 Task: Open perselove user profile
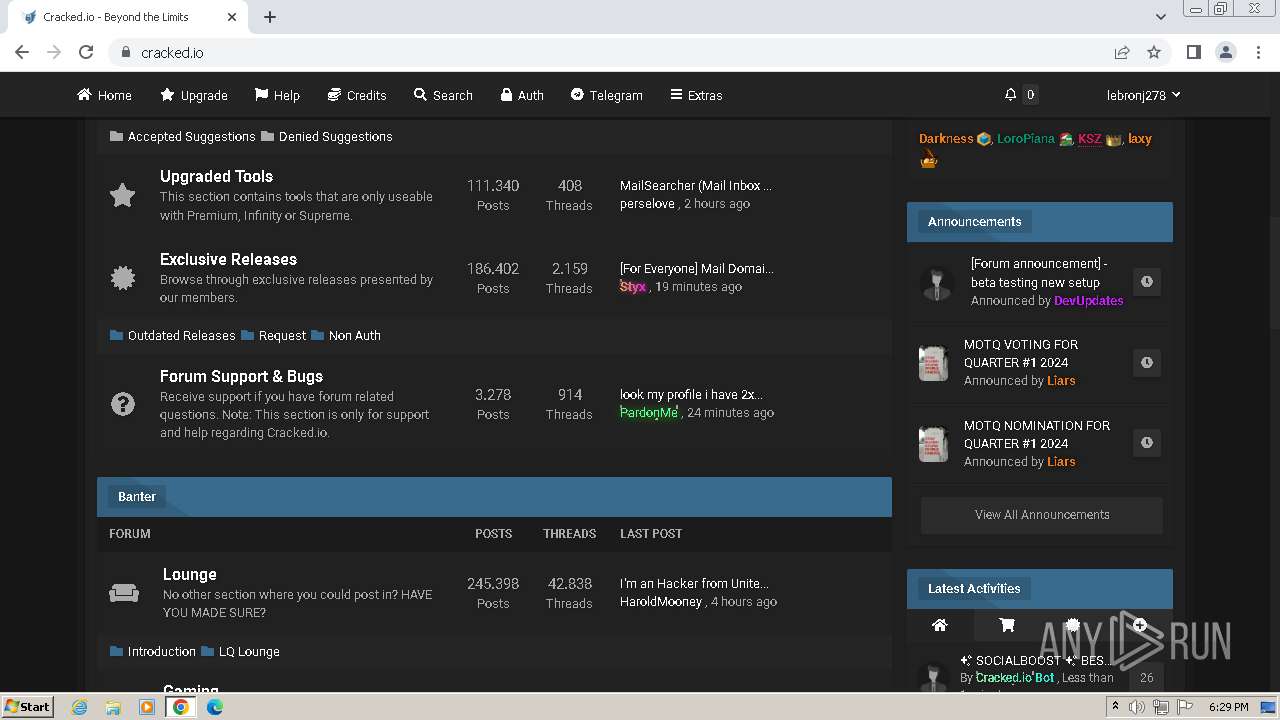point(648,203)
